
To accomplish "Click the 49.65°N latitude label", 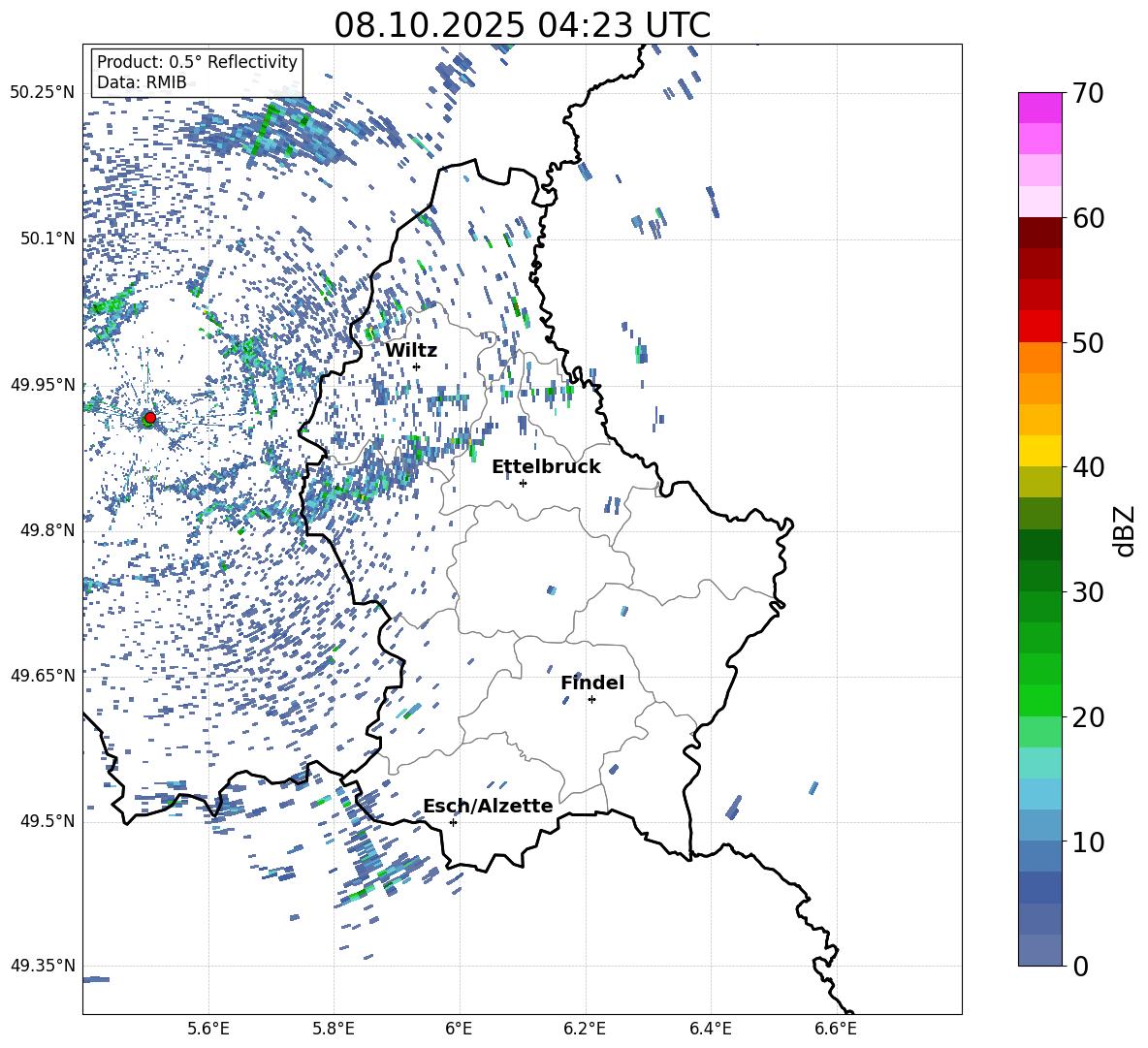I will pyautogui.click(x=42, y=675).
